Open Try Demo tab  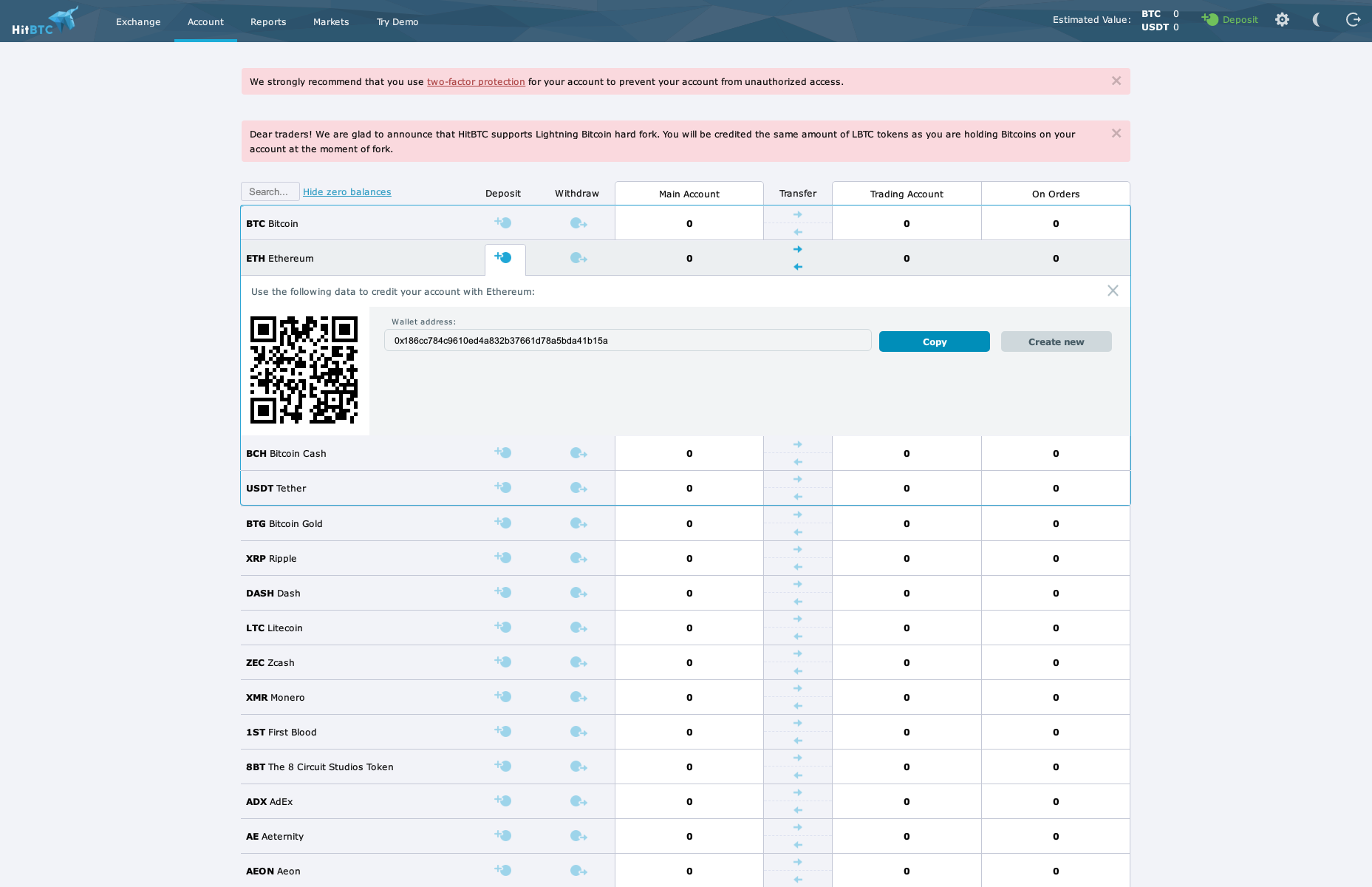pyautogui.click(x=397, y=22)
